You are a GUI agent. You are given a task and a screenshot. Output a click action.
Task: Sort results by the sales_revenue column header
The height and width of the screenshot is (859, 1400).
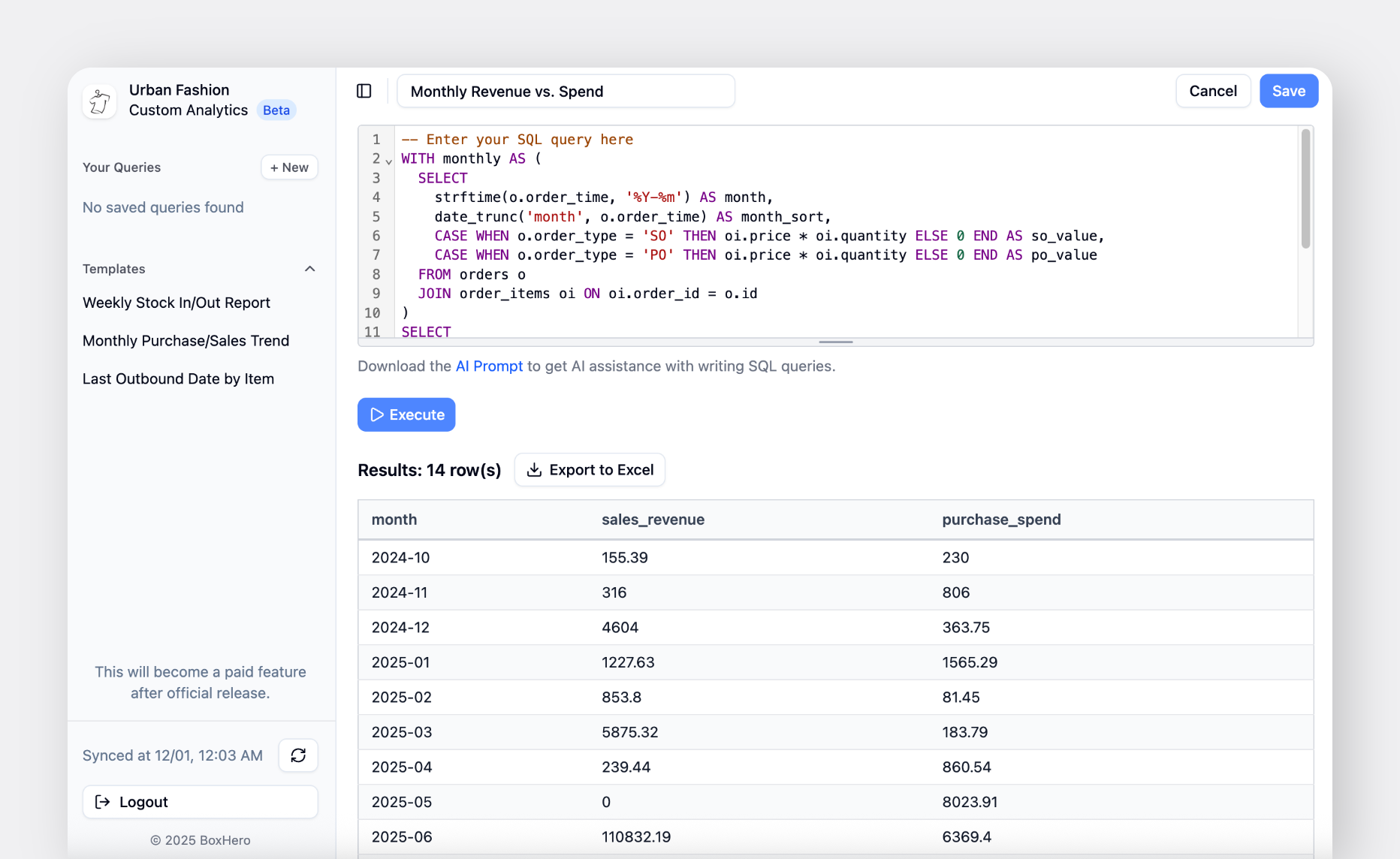[x=652, y=519]
